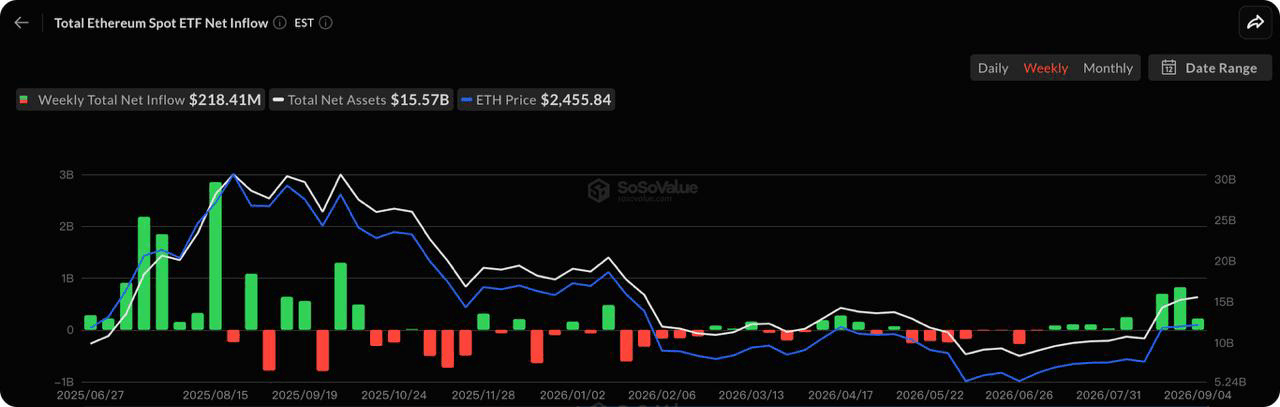The height and width of the screenshot is (407, 1280).
Task: Open the Date Range picker
Action: tap(1210, 68)
